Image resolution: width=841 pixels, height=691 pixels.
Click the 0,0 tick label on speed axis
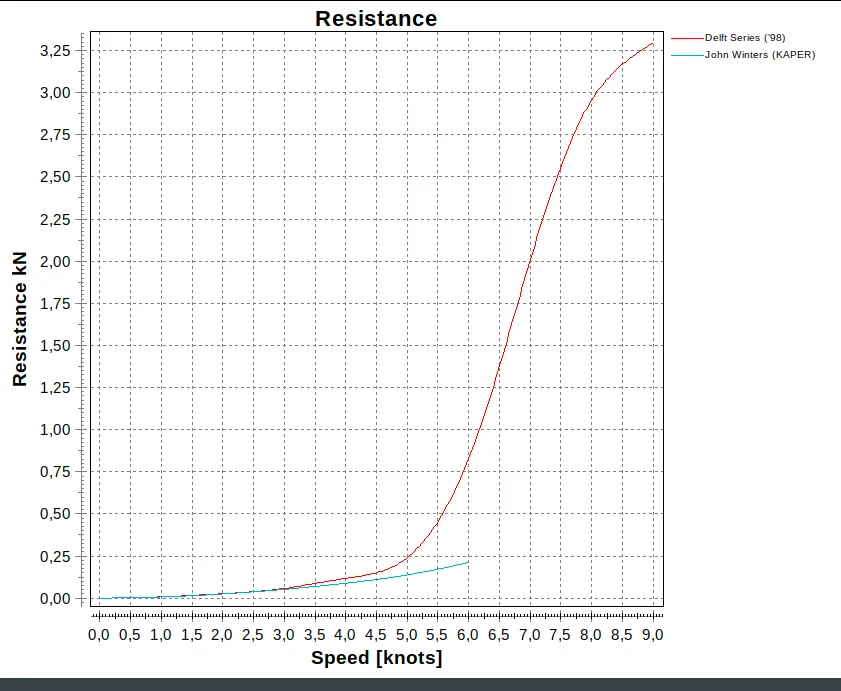tap(99, 634)
